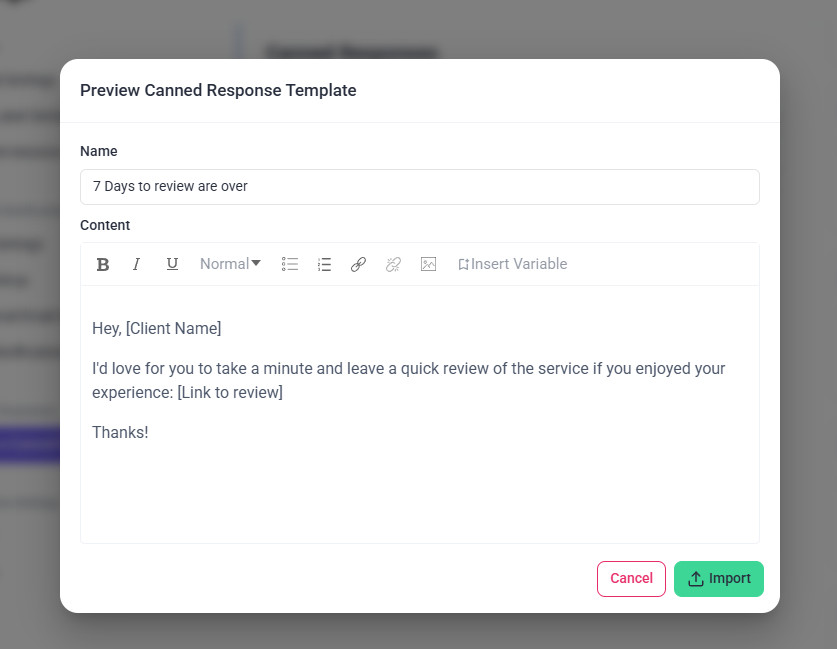Click the "Thanks!" line in the editor
Image resolution: width=837 pixels, height=649 pixels.
point(120,432)
